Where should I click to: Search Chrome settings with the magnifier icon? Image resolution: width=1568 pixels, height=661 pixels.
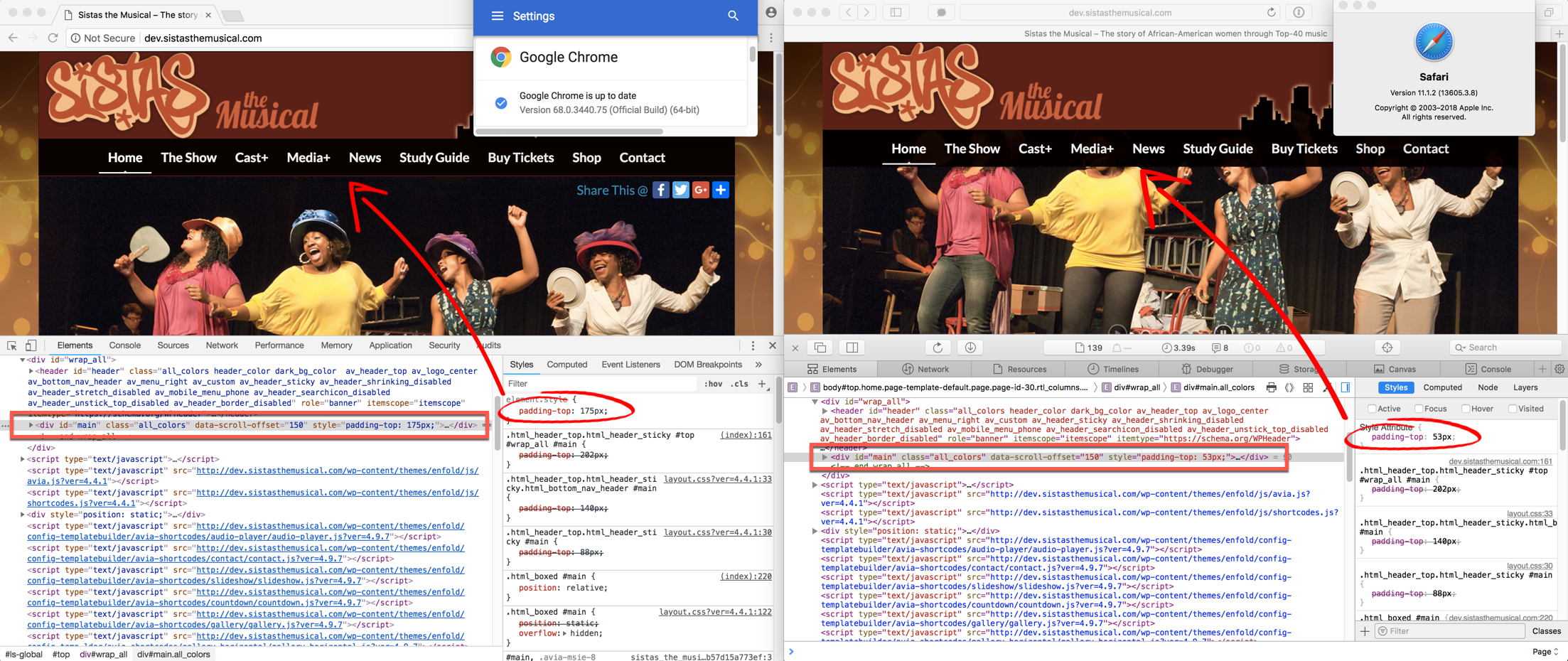coord(733,16)
